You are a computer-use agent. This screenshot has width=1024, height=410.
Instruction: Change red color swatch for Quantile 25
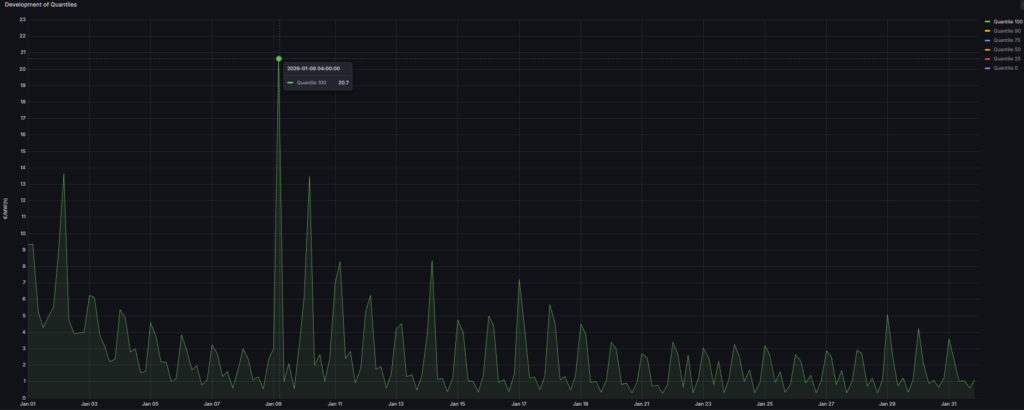987,58
